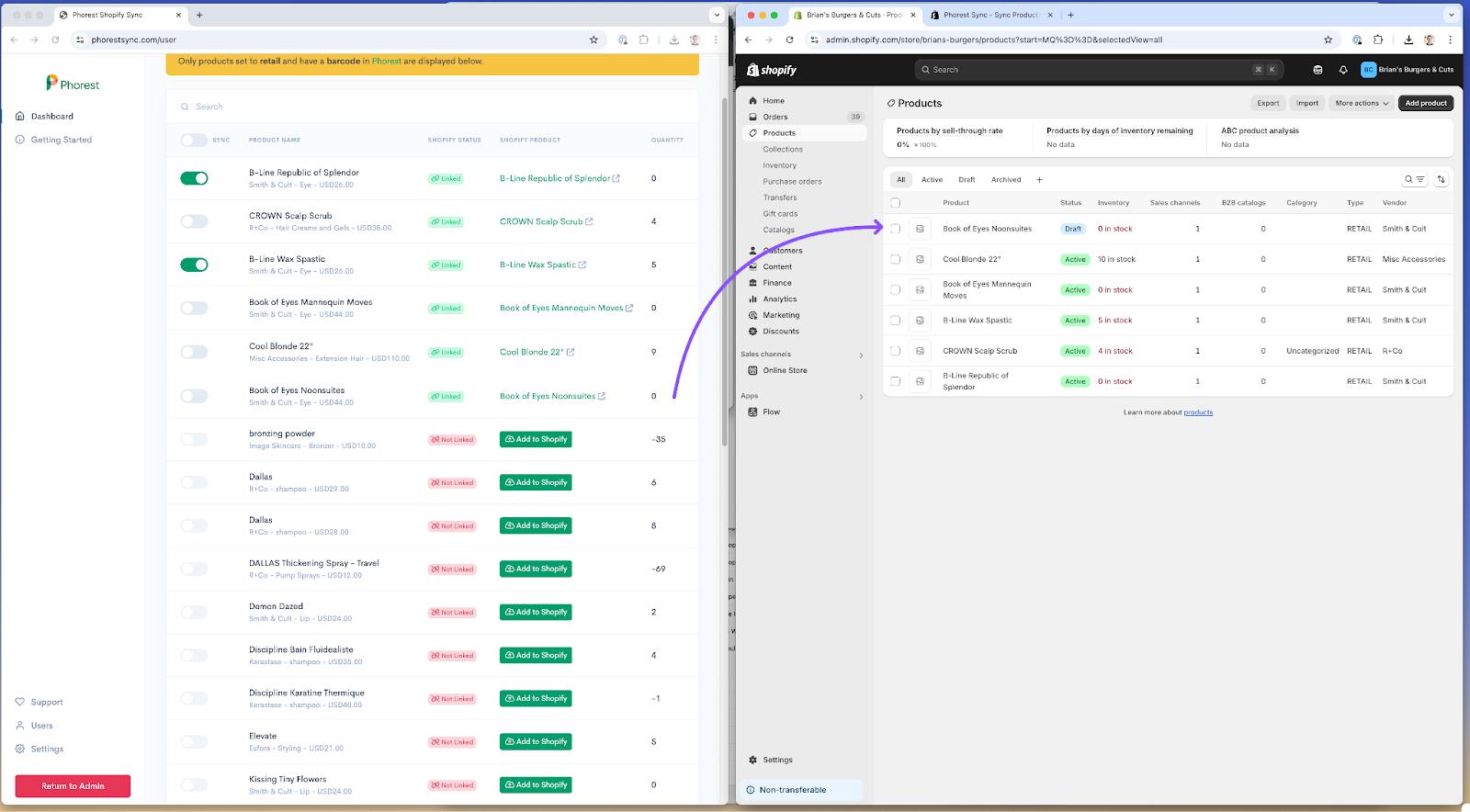
Task: Open Discounts in the Shopify sidebar
Action: pyautogui.click(x=780, y=332)
